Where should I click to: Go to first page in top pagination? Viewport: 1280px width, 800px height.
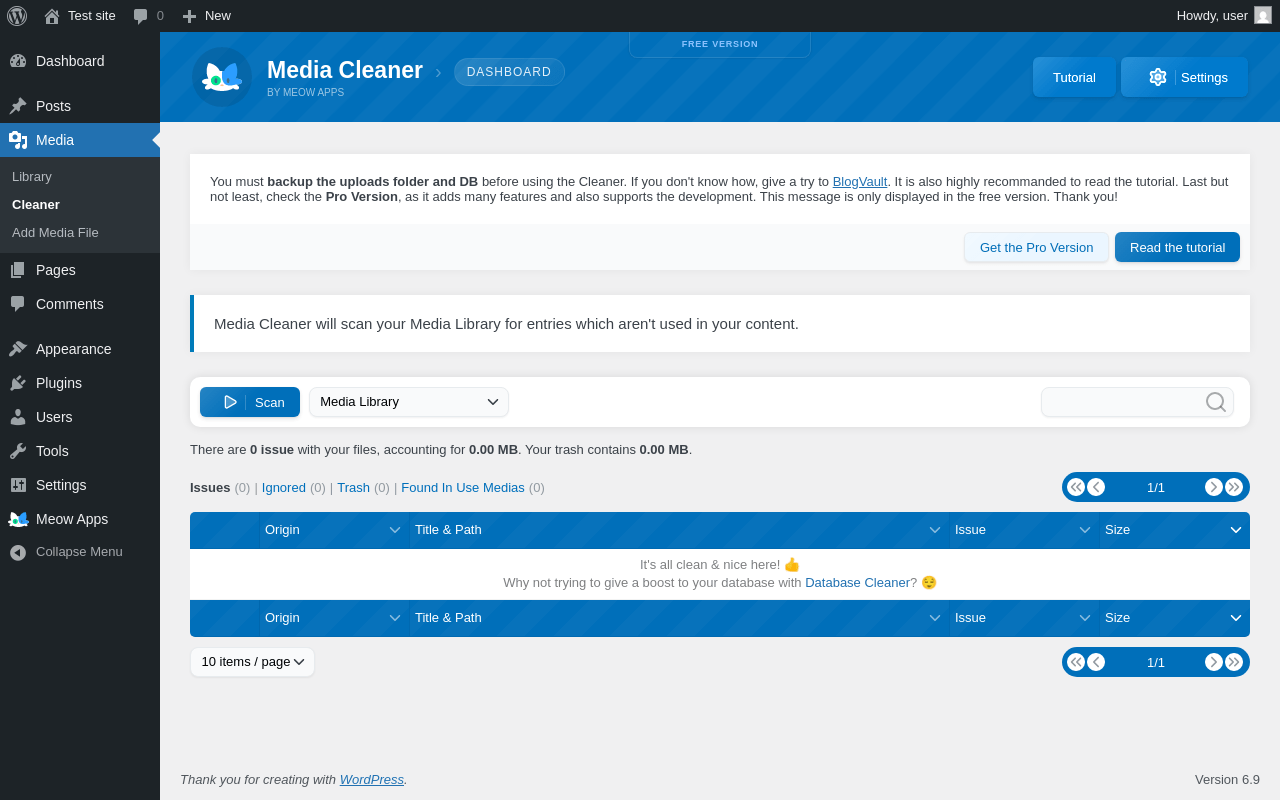1076,487
